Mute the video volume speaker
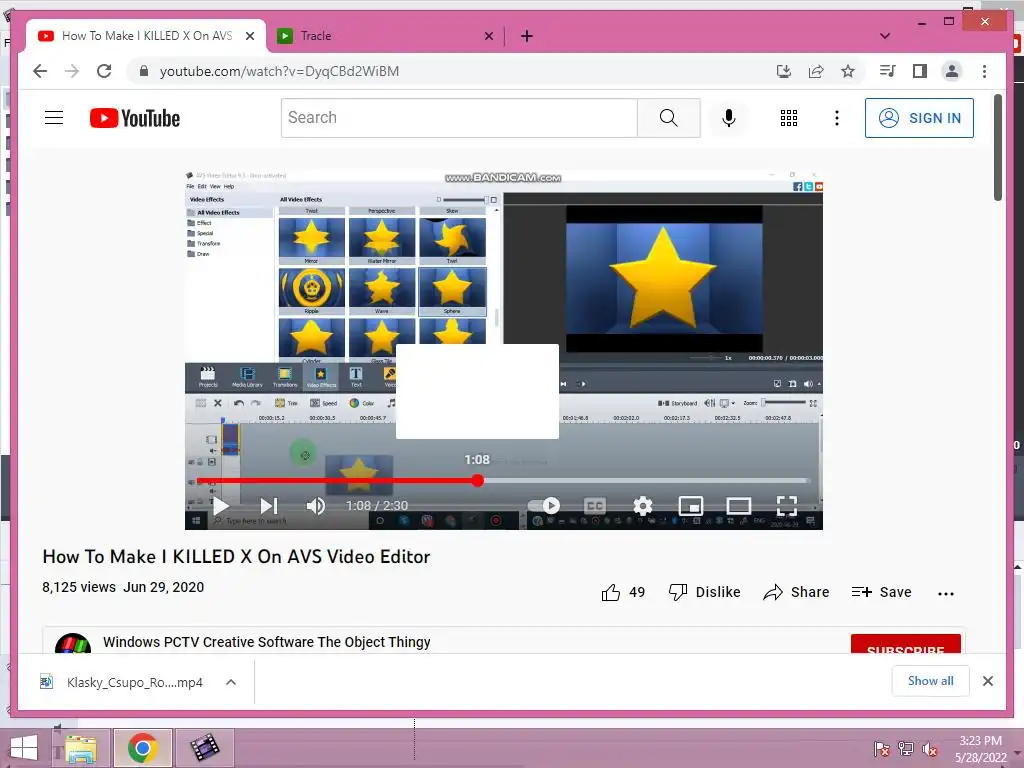This screenshot has height=768, width=1024. tap(315, 505)
